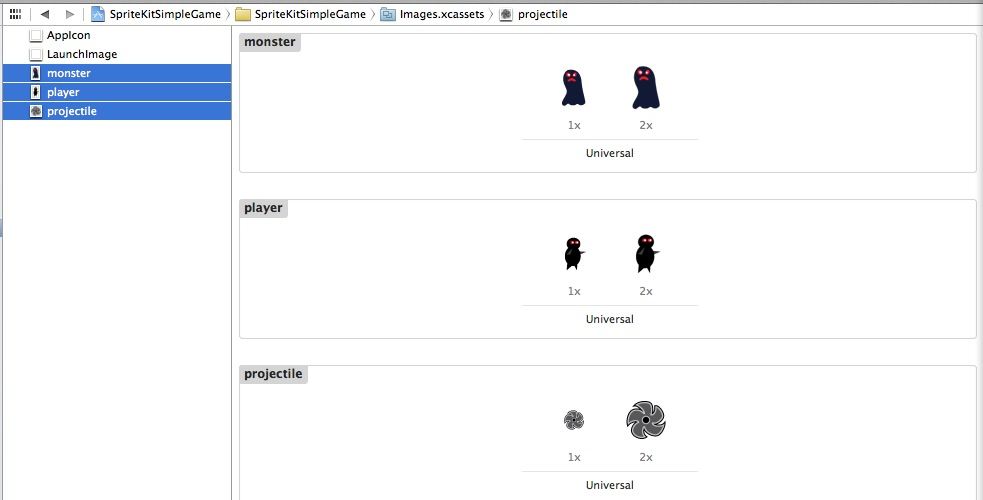Open the projectile breadcrumb item

pos(534,14)
